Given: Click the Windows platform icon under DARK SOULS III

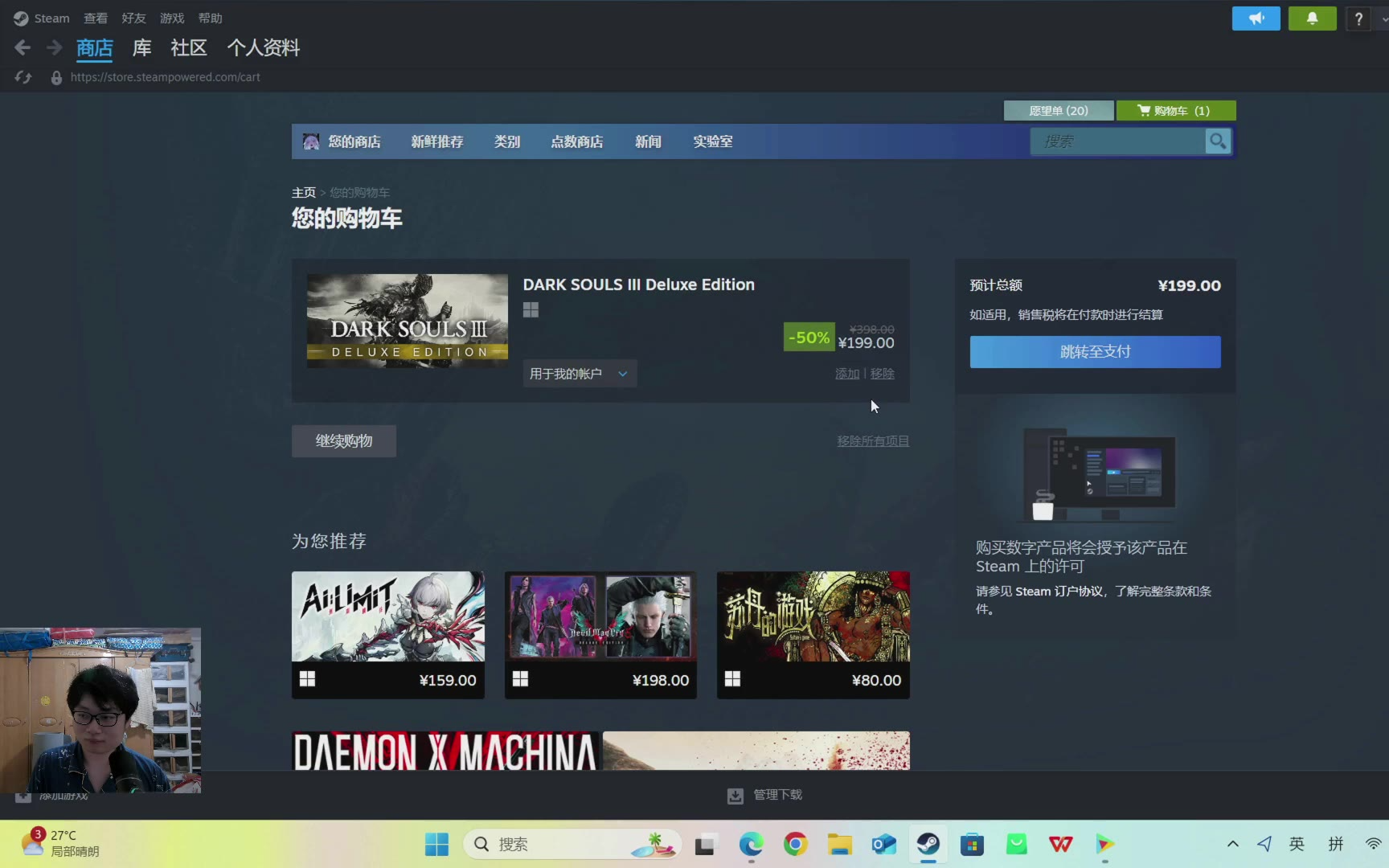Looking at the screenshot, I should (x=531, y=309).
